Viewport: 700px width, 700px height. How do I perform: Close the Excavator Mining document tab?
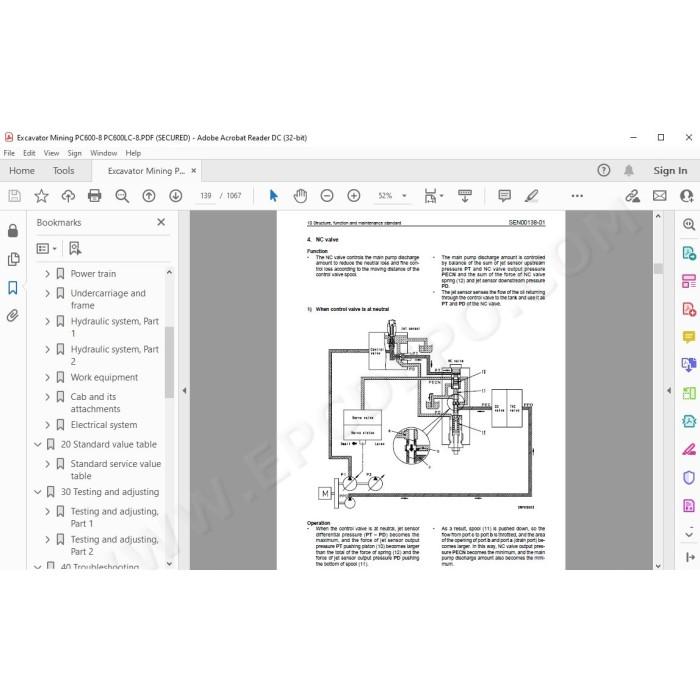[194, 171]
